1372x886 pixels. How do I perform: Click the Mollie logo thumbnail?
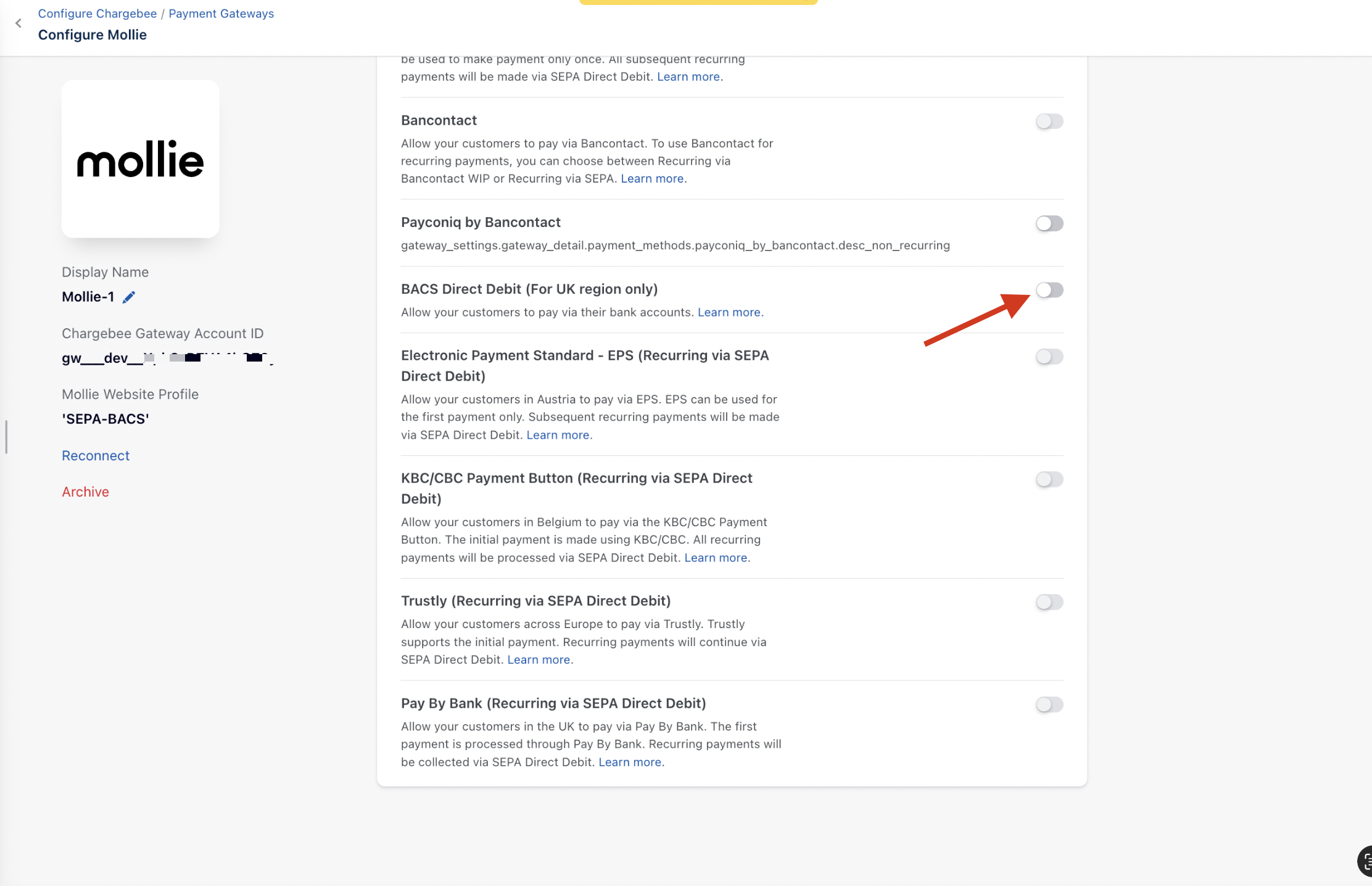tap(140, 159)
